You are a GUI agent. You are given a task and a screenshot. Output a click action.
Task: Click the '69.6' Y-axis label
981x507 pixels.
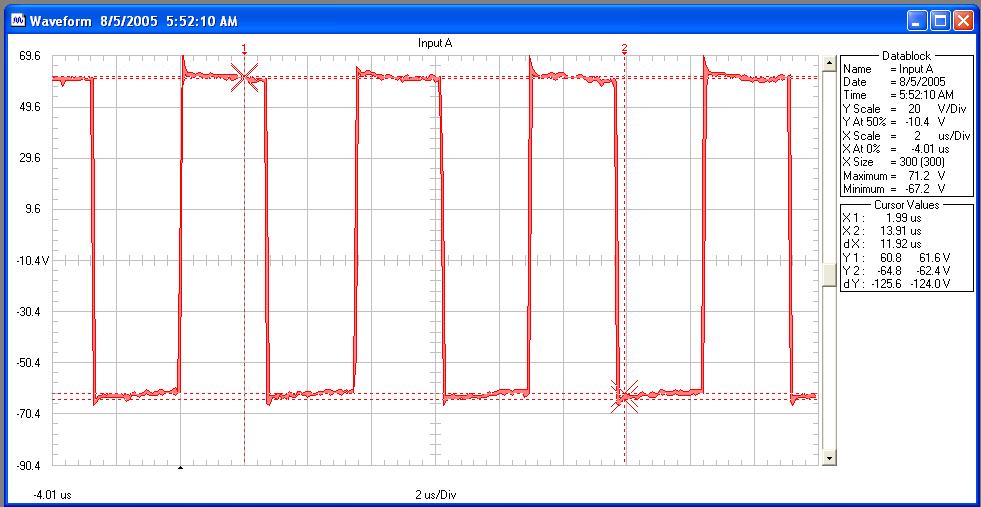pos(30,56)
